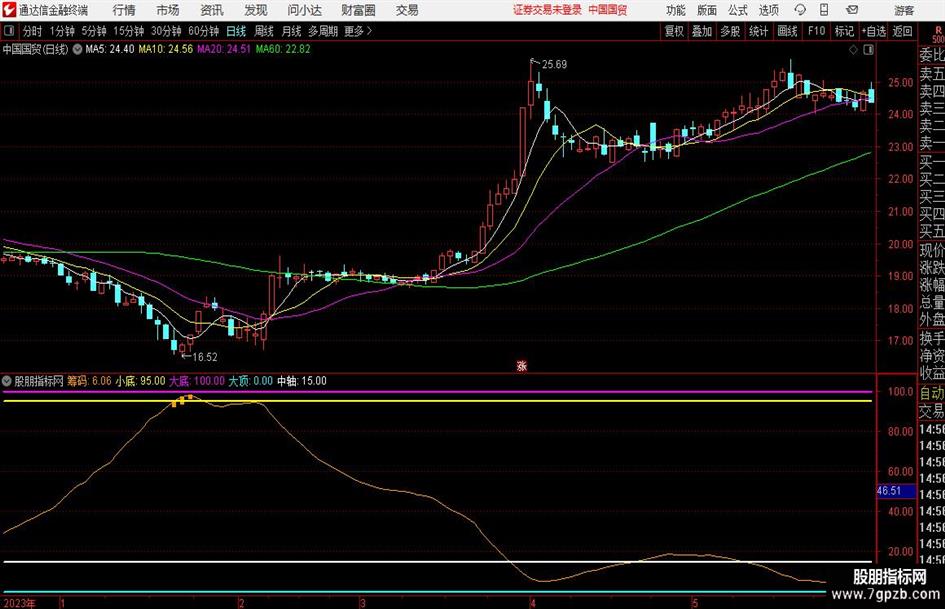This screenshot has height=609, width=945.
Task: Click the MA10: 24.56 label
Action: tap(166, 49)
